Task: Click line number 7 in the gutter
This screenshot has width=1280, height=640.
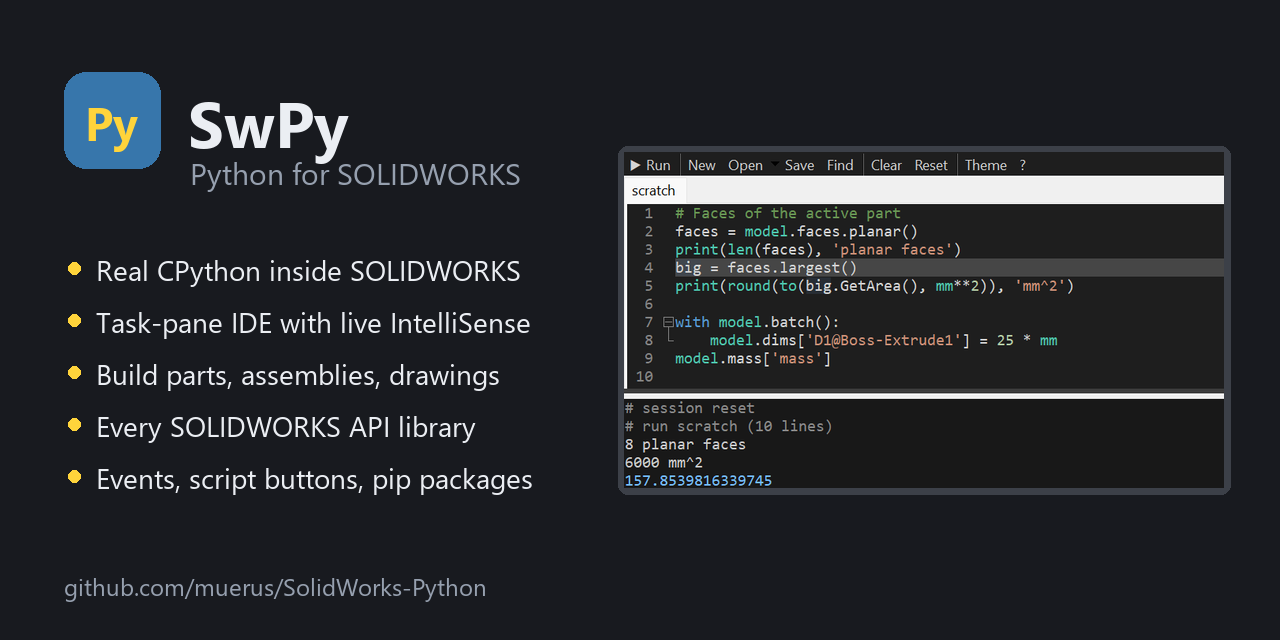Action: [x=648, y=322]
